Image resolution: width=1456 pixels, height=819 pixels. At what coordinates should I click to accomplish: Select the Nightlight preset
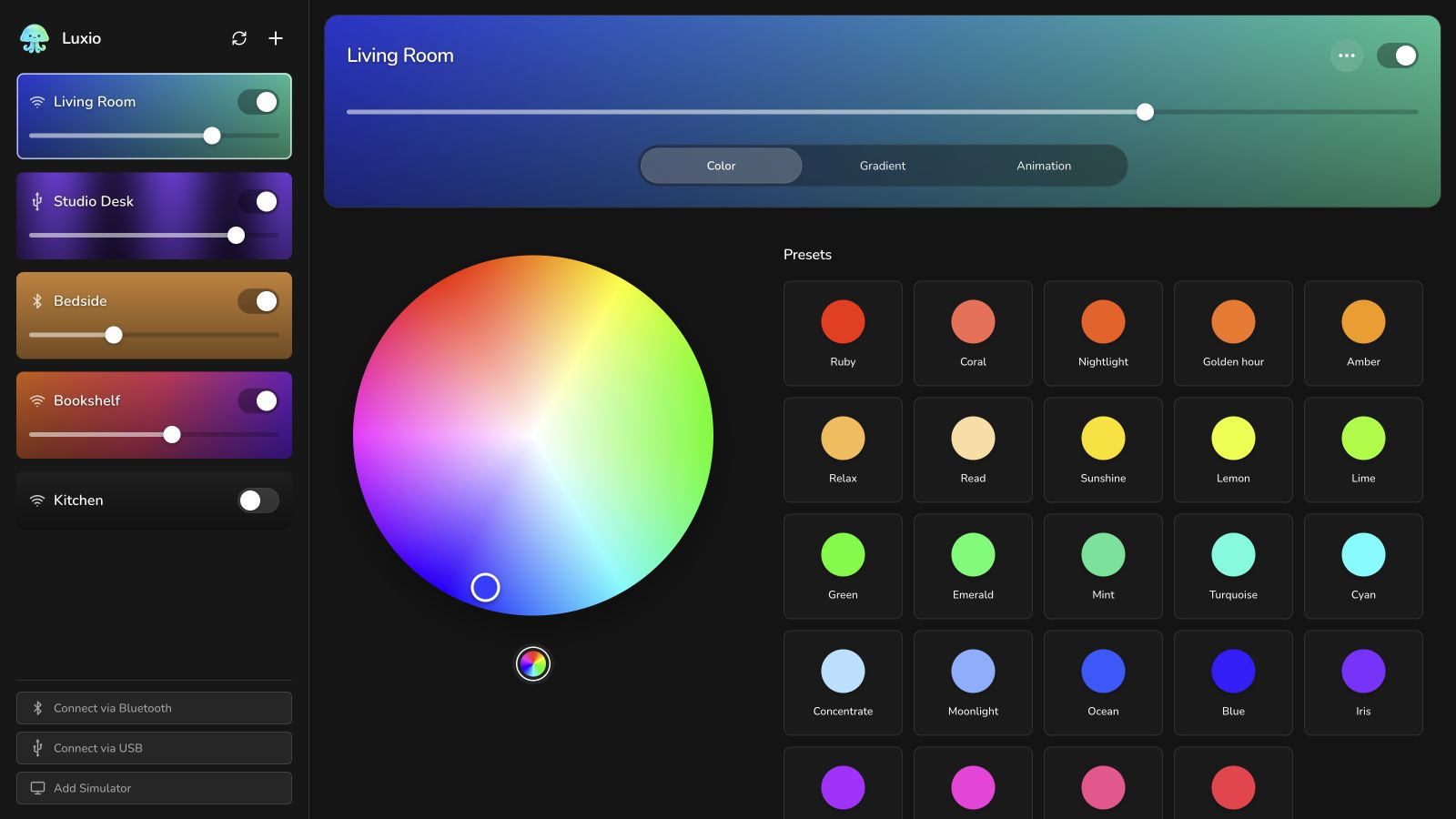click(1103, 333)
